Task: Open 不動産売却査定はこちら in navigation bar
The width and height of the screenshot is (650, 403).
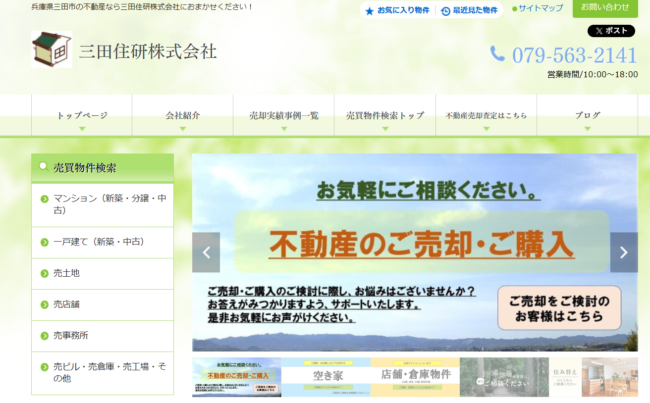Action: 486,115
